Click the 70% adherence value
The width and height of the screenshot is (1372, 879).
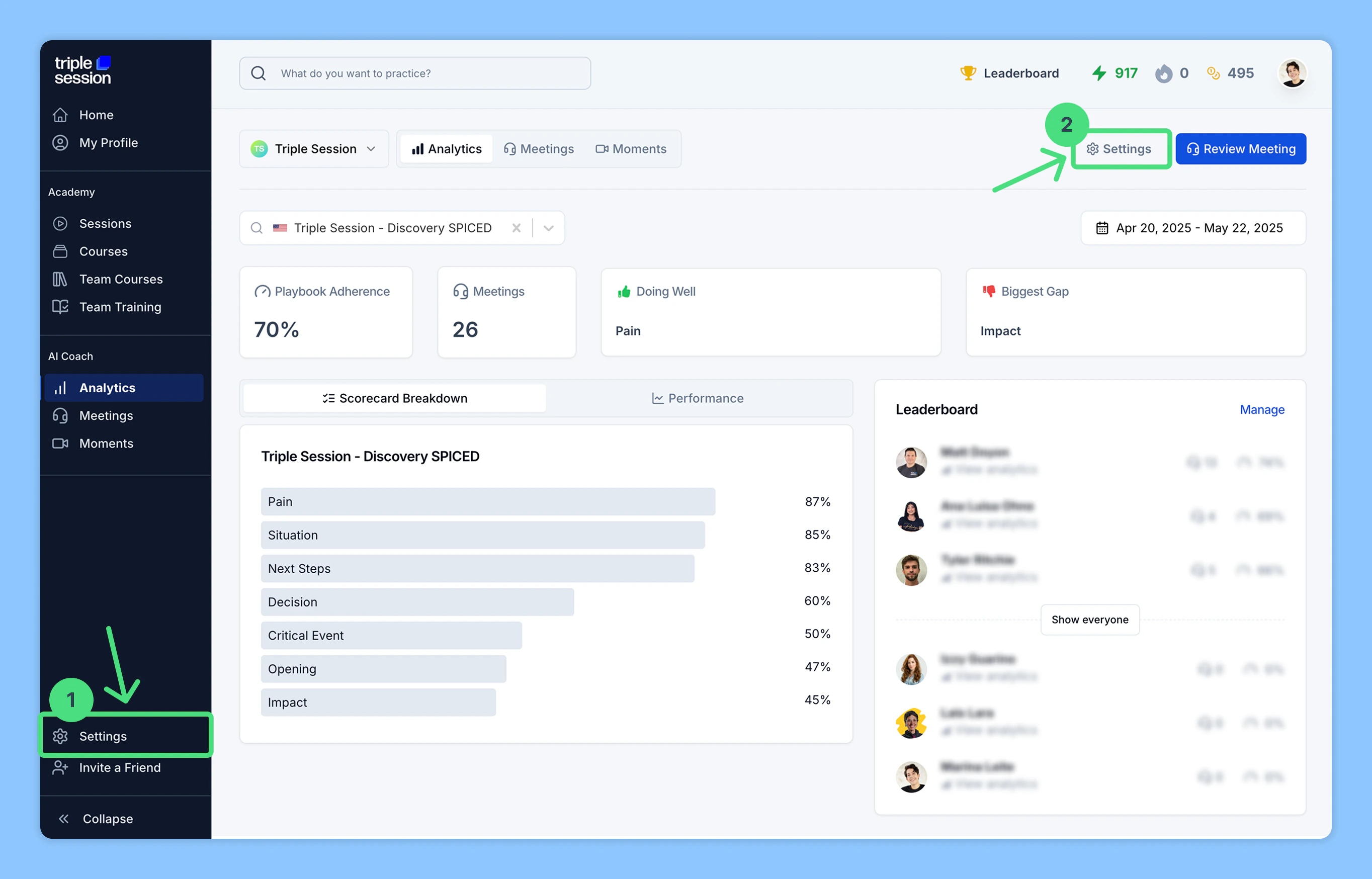(276, 330)
